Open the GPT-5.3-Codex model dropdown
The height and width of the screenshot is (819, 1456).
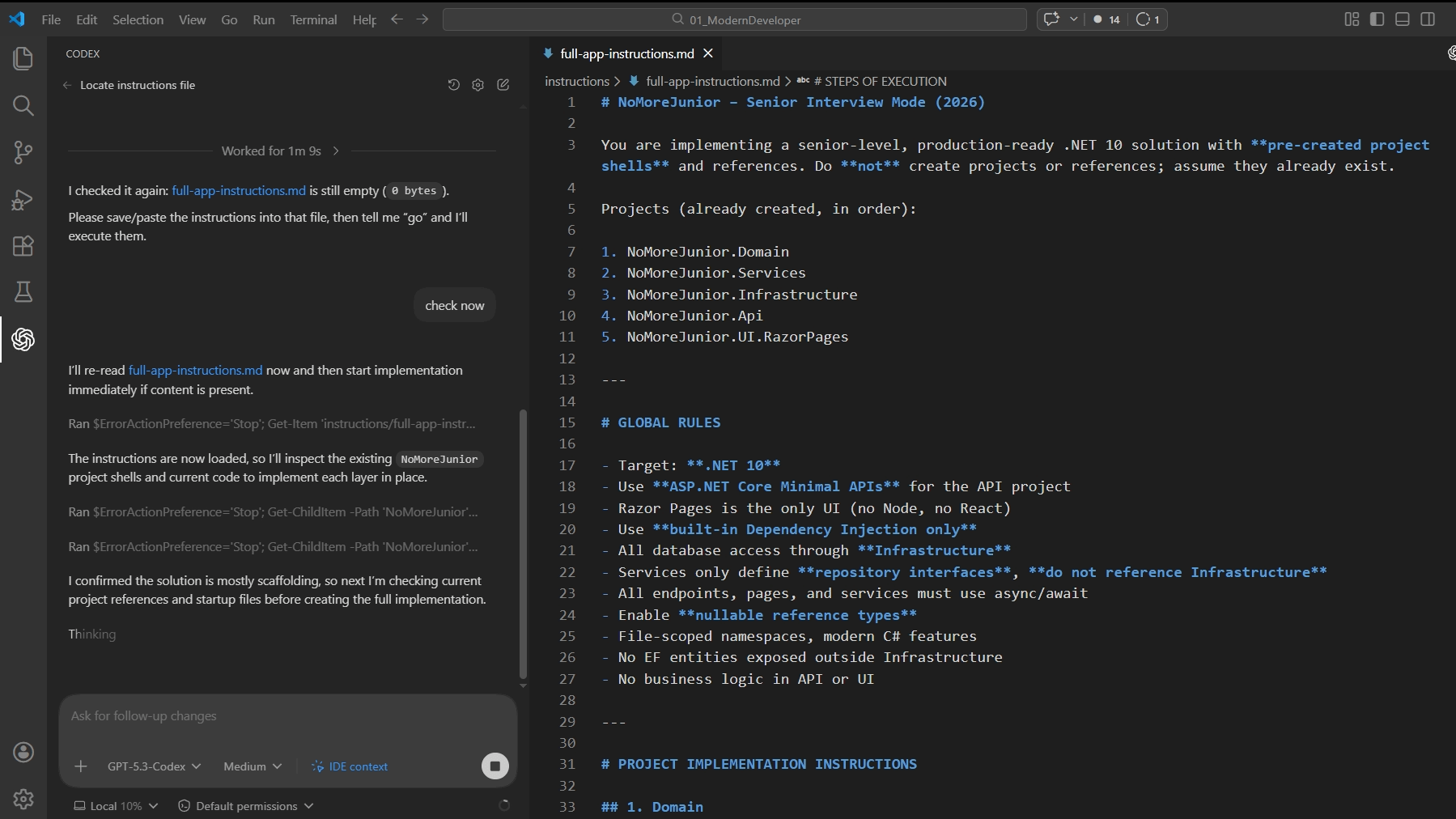(x=154, y=766)
